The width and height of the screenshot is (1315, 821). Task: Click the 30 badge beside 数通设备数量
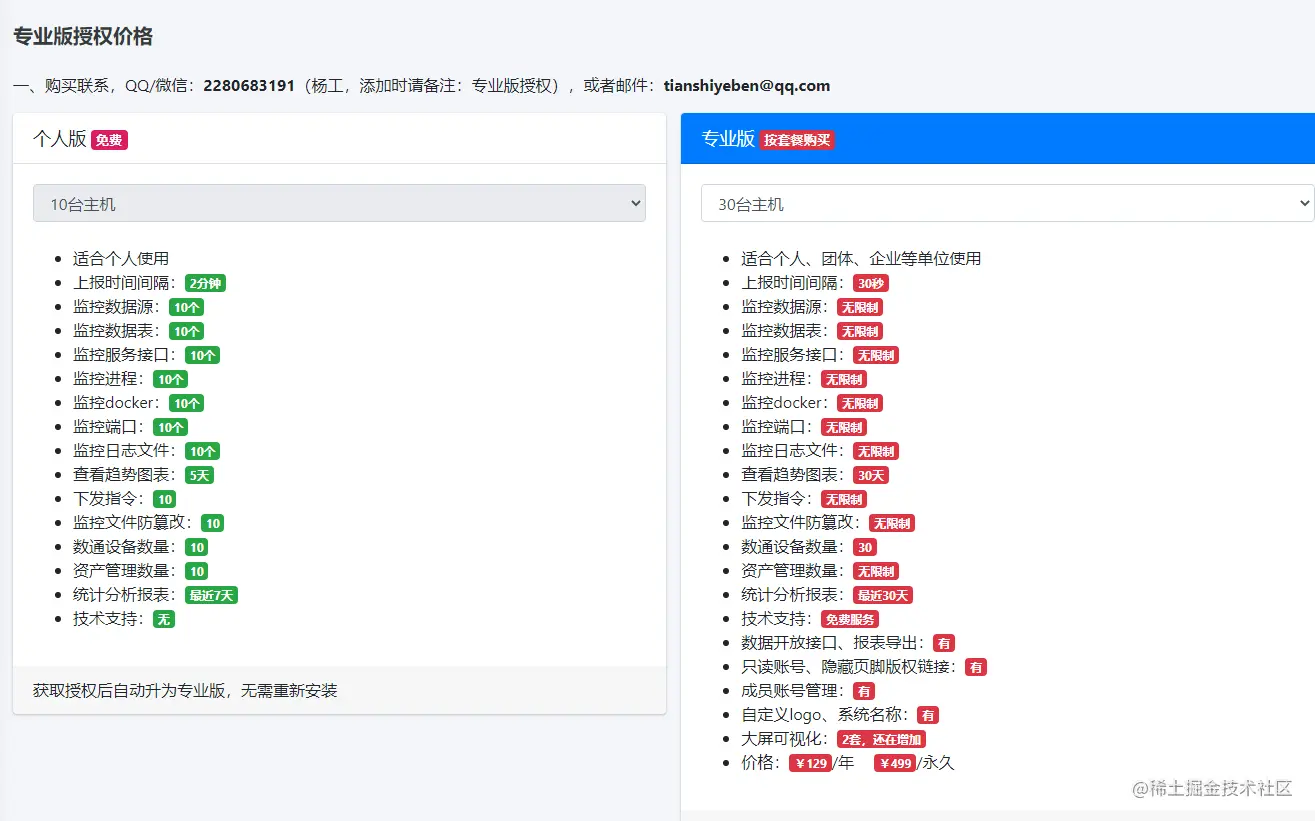[865, 547]
